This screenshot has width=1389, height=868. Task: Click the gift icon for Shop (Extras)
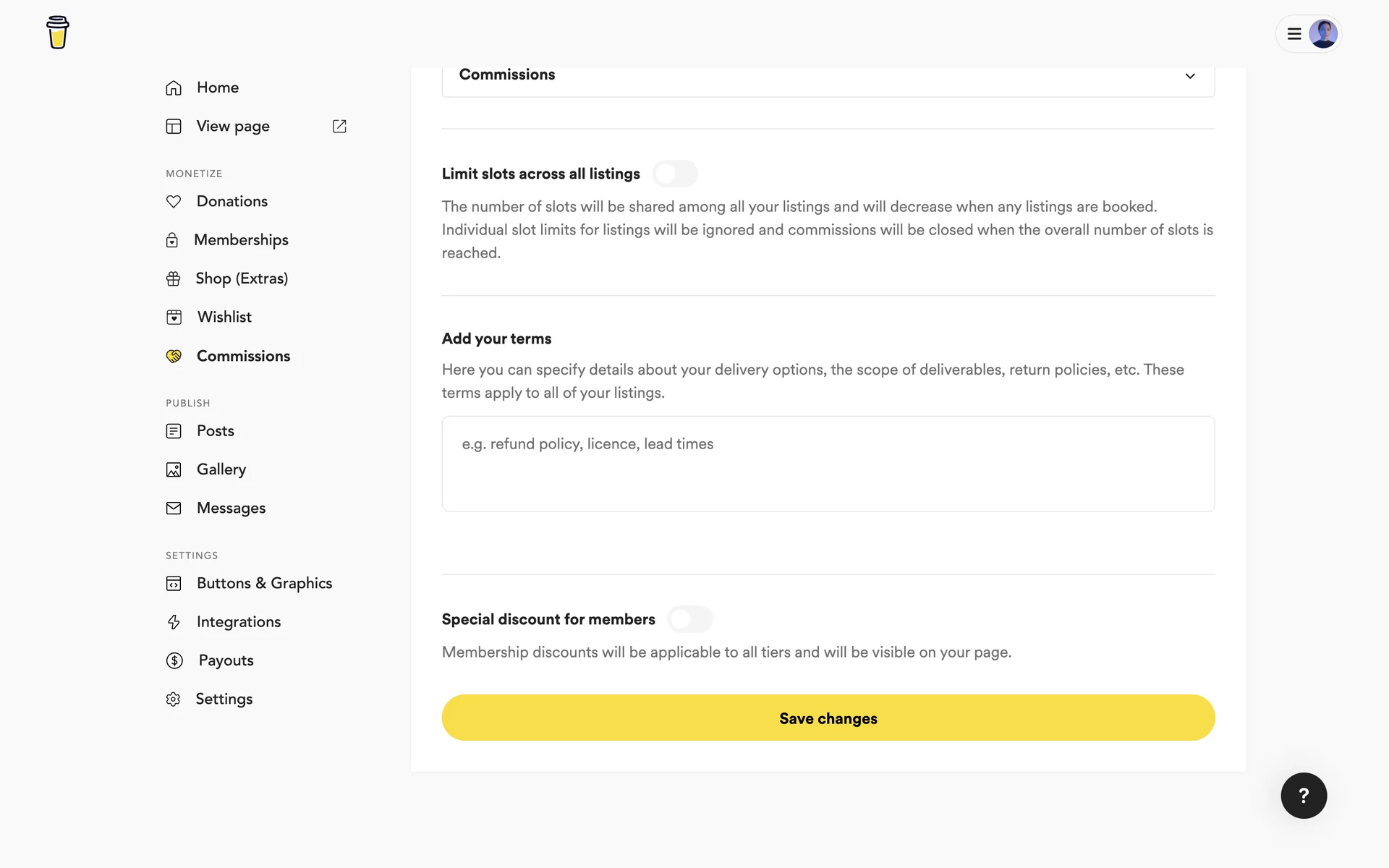174,279
